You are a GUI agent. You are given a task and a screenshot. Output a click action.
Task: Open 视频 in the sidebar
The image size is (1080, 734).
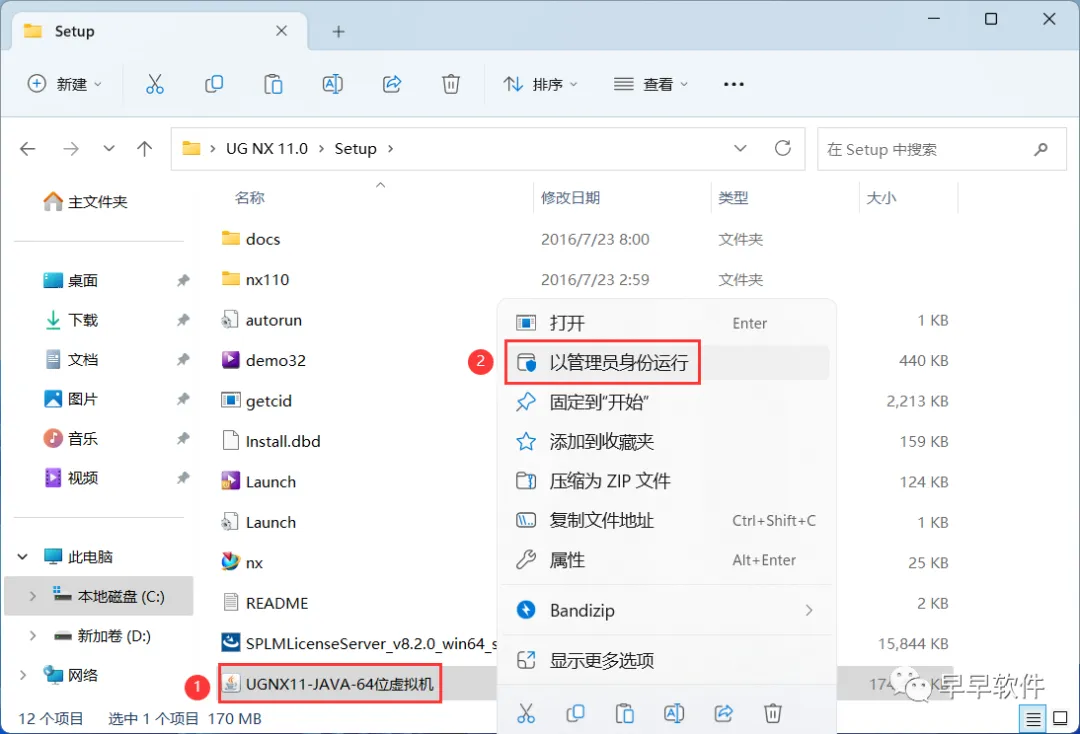tap(71, 478)
